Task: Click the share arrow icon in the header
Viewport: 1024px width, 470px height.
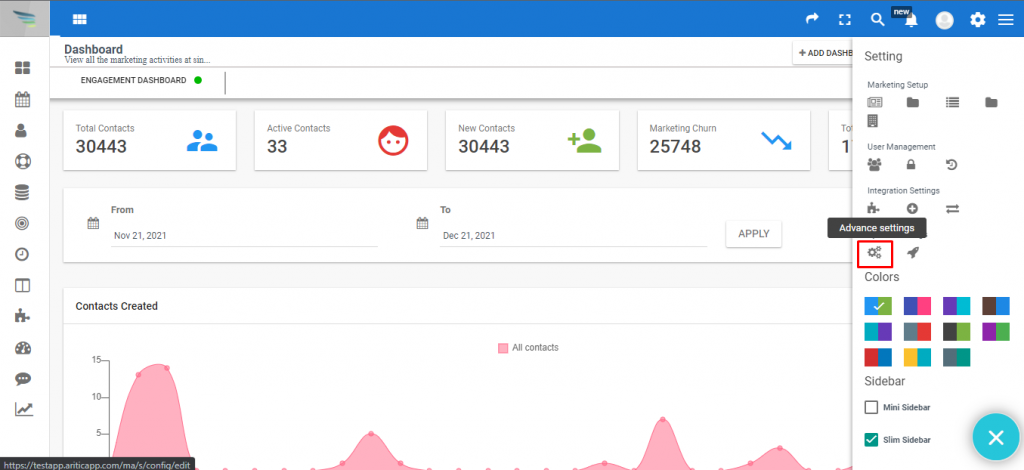Action: (812, 20)
